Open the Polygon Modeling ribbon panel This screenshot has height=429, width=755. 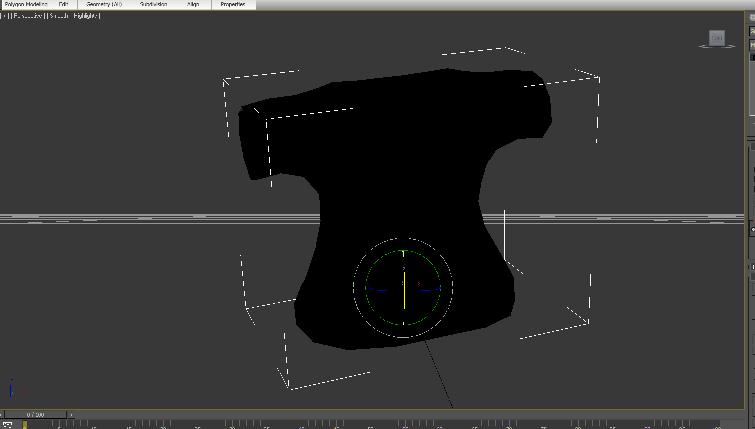(x=26, y=4)
